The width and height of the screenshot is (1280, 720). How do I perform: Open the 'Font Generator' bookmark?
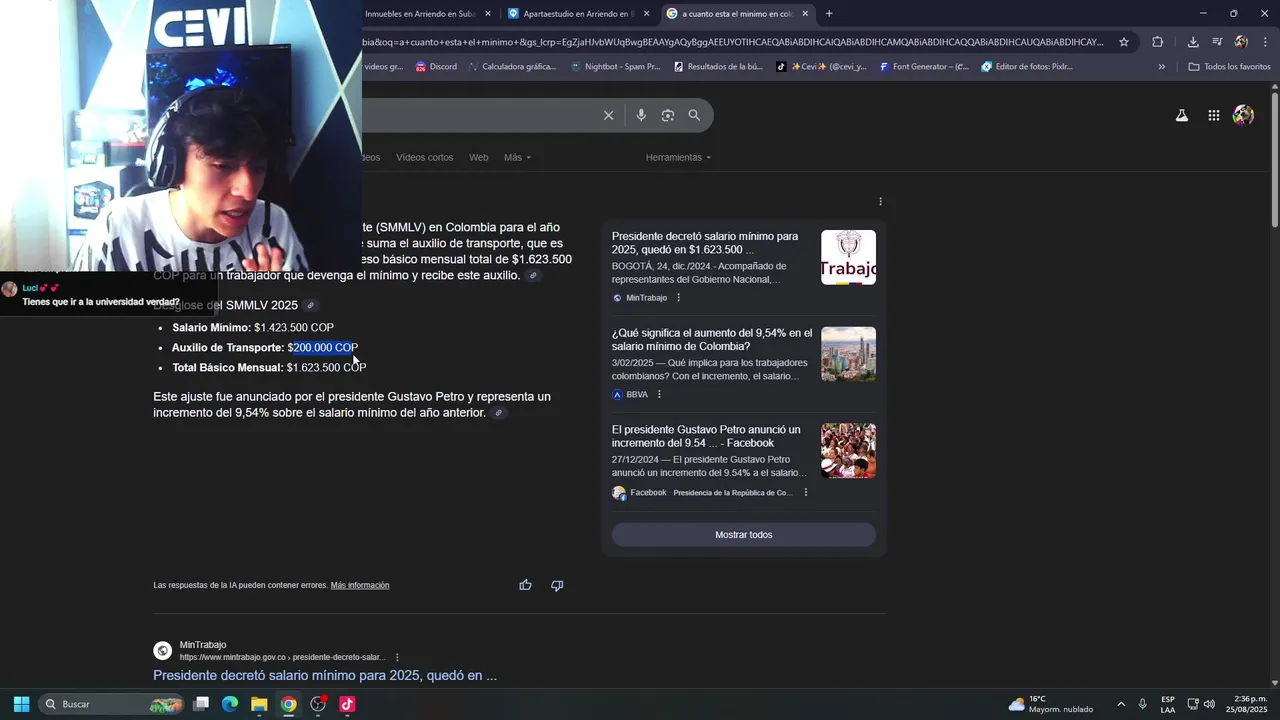point(924,67)
